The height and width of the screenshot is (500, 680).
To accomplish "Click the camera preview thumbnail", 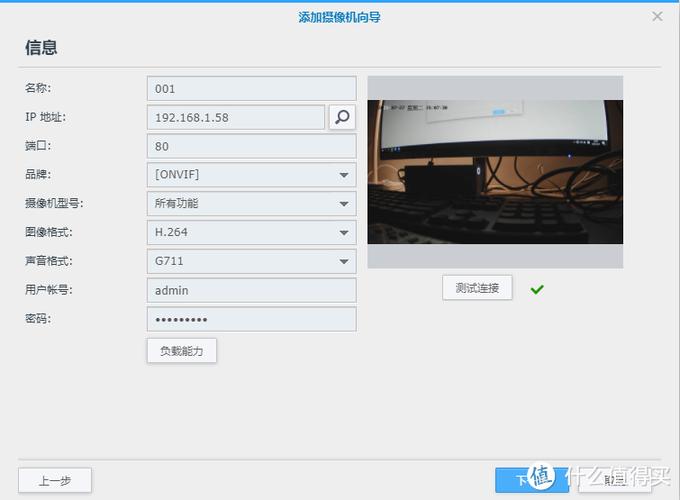I will [495, 172].
